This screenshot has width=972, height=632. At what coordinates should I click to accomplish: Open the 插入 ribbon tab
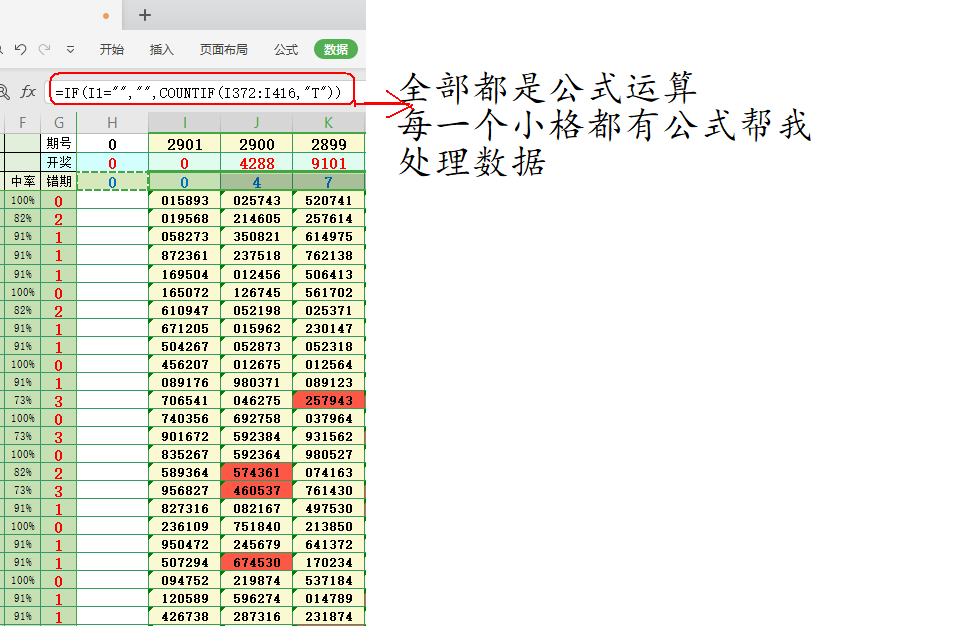point(161,50)
